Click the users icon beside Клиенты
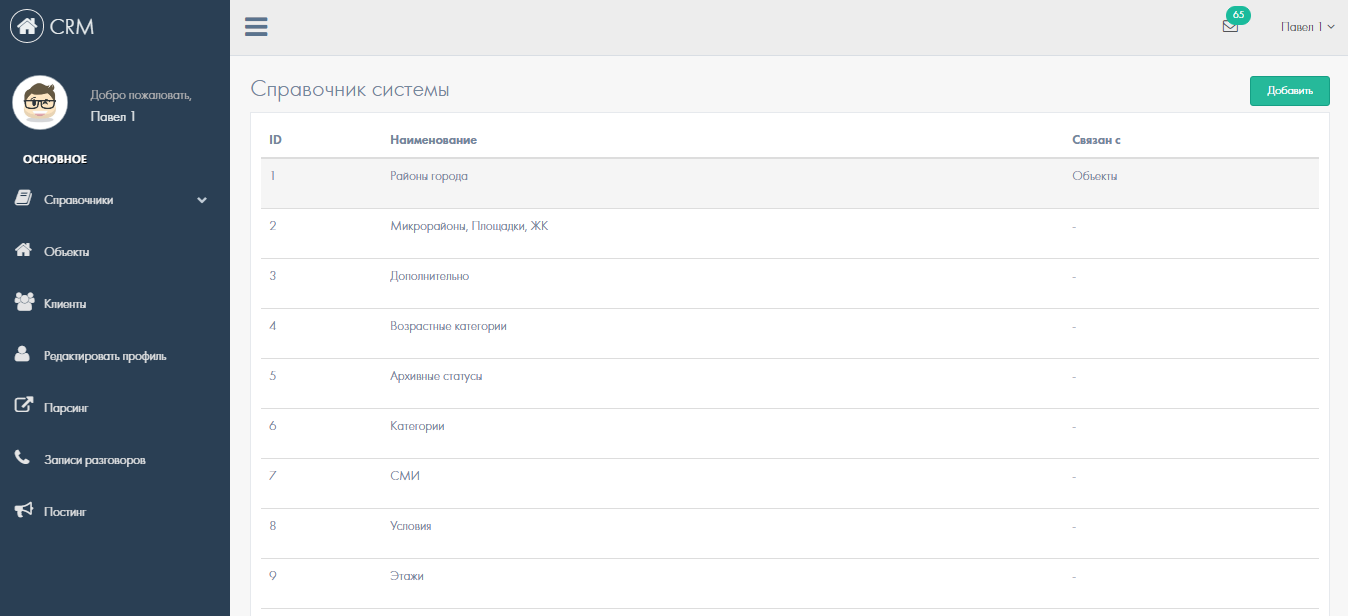Viewport: 1348px width, 616px height. pos(24,302)
